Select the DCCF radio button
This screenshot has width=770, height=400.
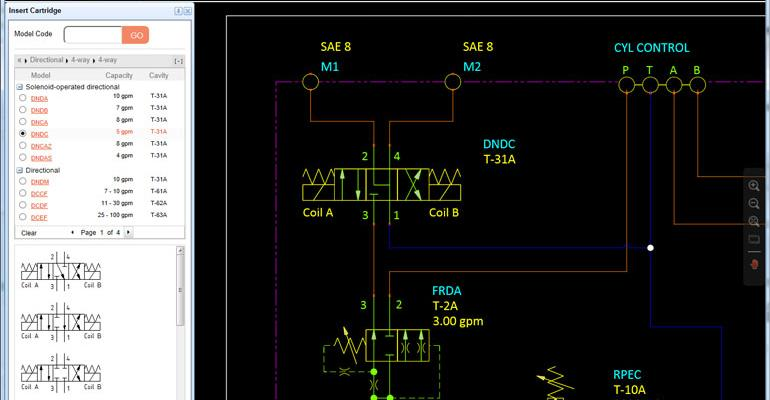[23, 193]
